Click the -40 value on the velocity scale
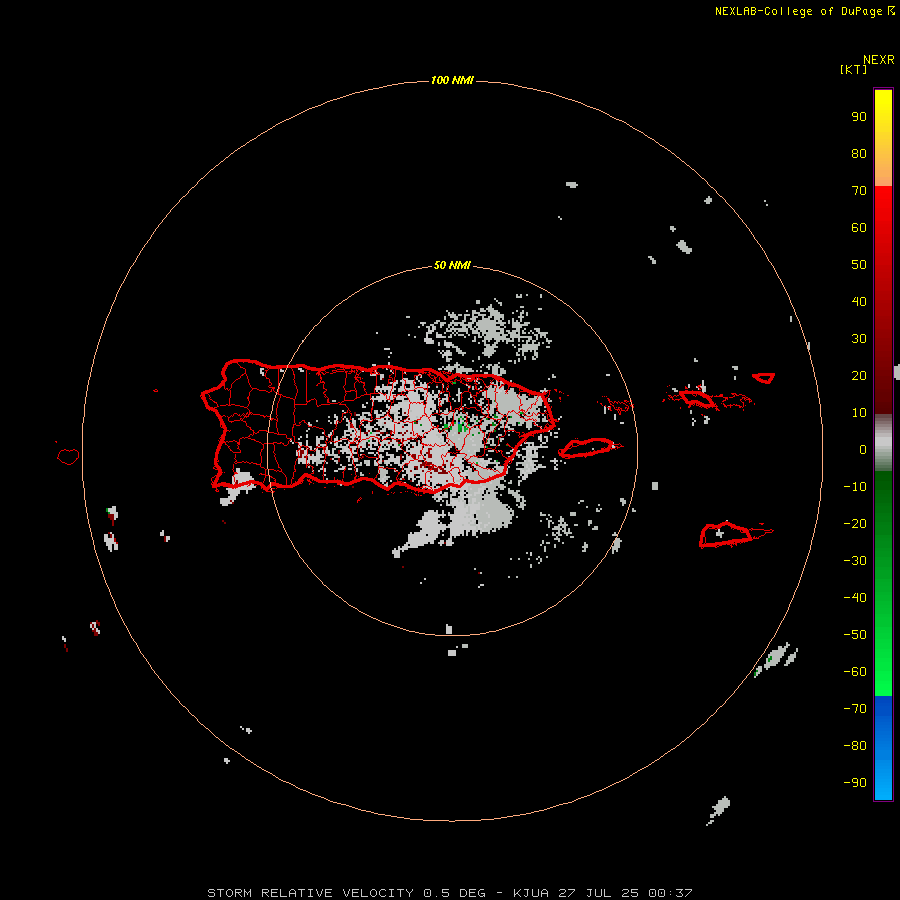This screenshot has height=900, width=900. click(x=855, y=598)
